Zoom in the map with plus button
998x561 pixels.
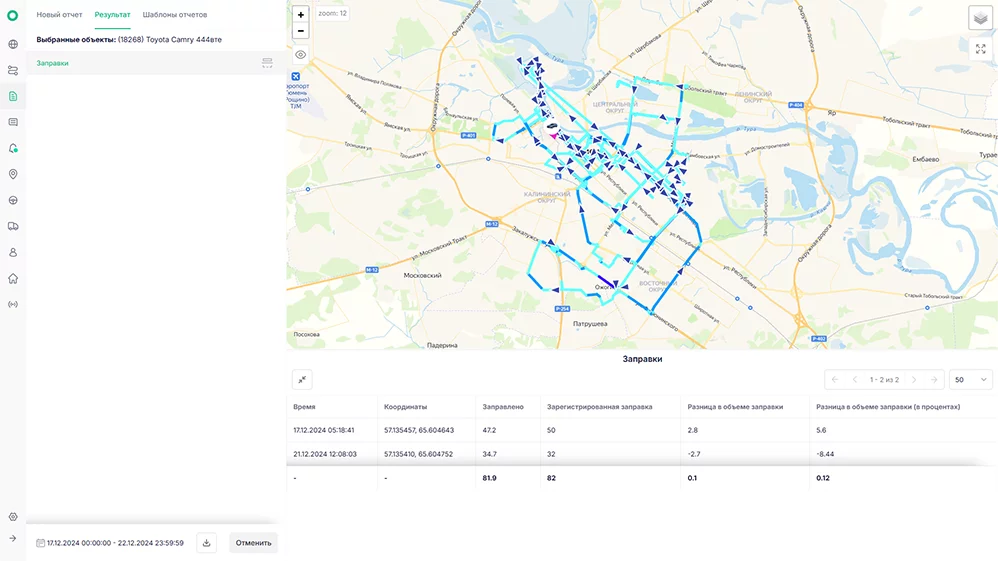tap(300, 15)
